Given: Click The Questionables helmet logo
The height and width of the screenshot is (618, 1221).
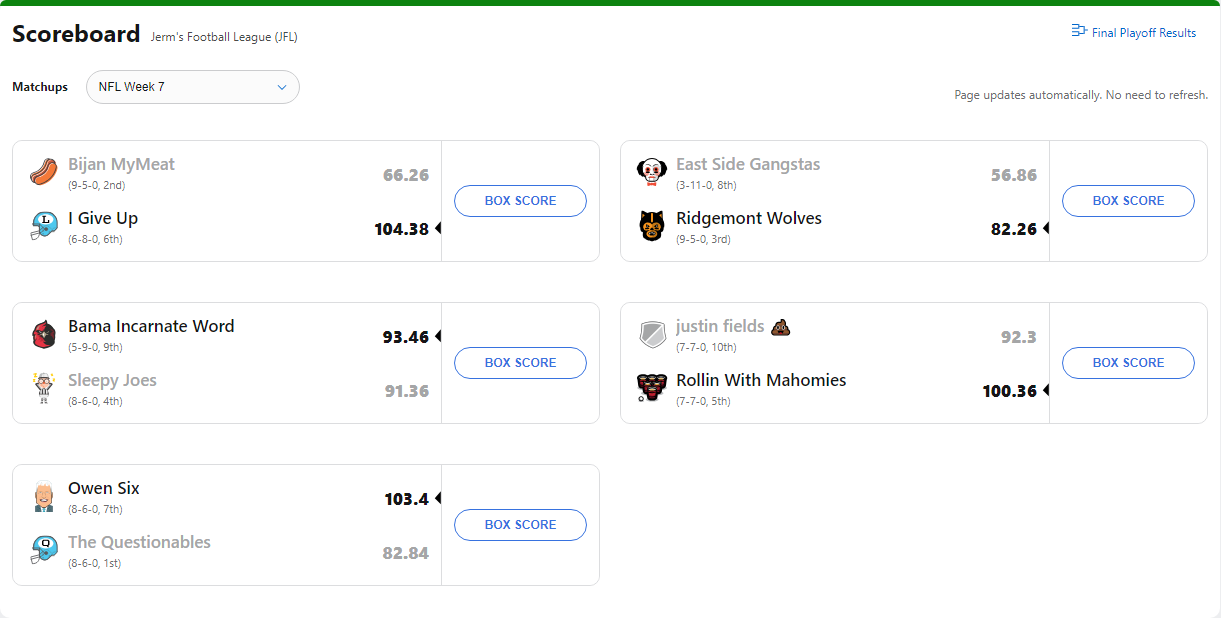Looking at the screenshot, I should (44, 549).
